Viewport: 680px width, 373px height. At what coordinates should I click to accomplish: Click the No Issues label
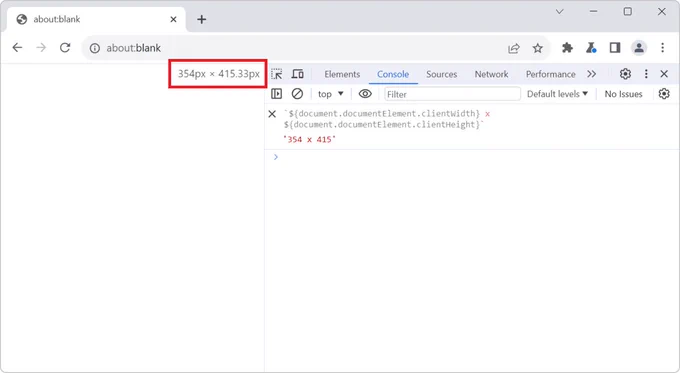point(623,94)
